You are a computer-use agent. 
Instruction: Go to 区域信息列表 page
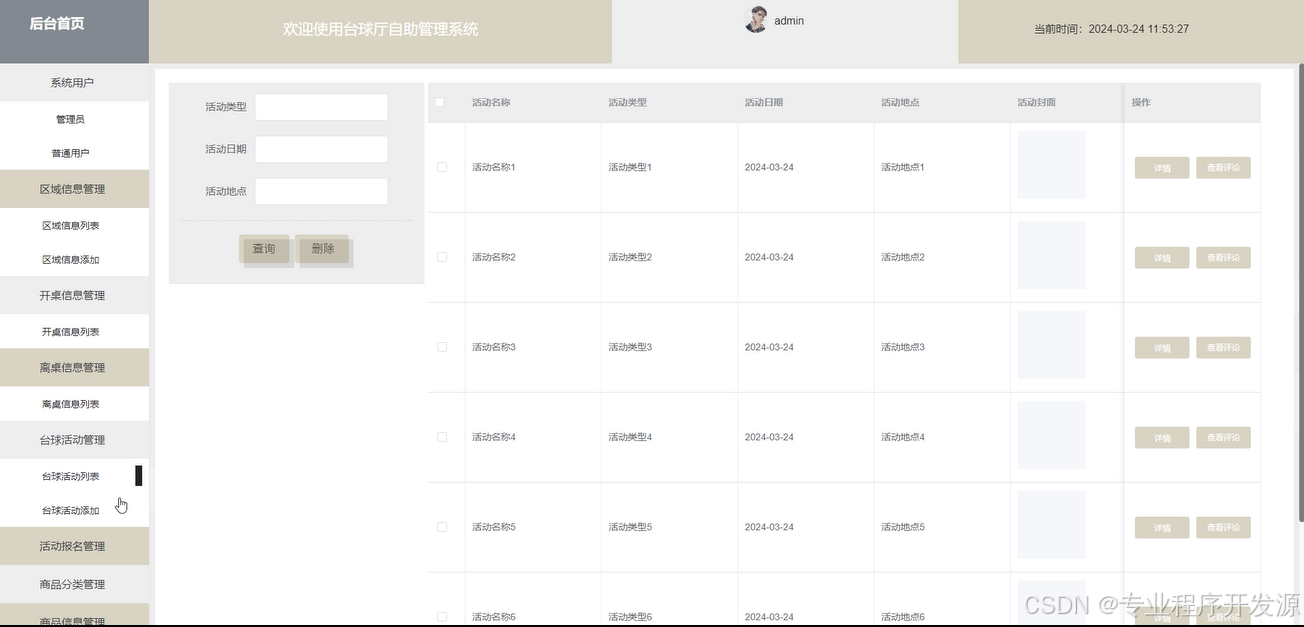[x=70, y=225]
